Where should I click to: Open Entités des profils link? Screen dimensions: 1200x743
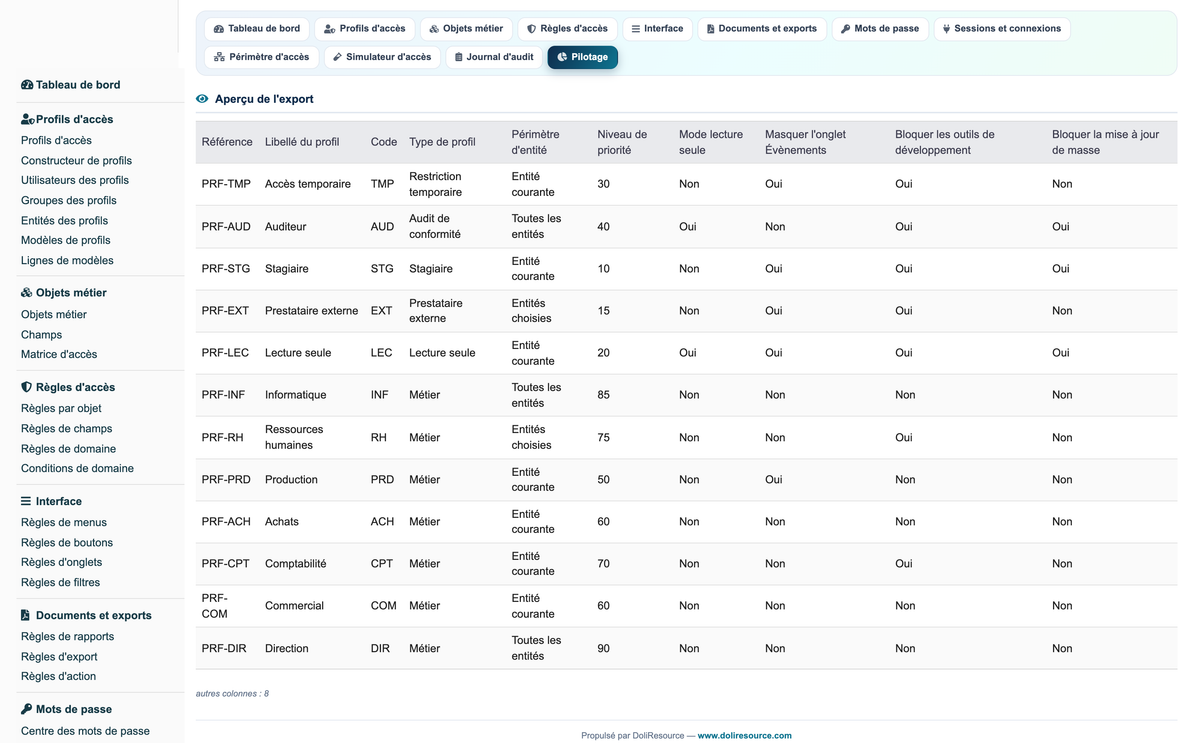click(x=64, y=220)
